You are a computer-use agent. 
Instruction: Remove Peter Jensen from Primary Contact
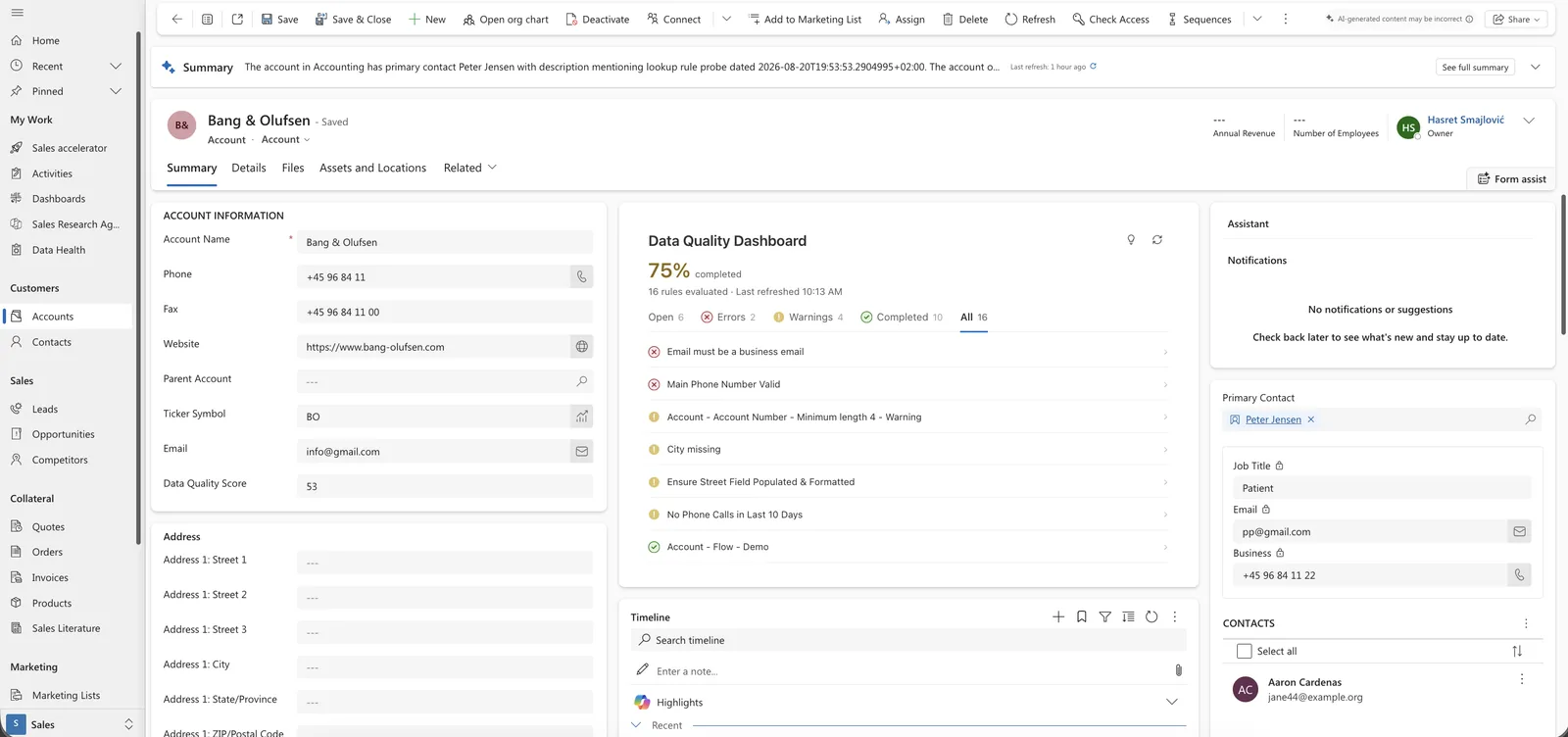click(1311, 419)
